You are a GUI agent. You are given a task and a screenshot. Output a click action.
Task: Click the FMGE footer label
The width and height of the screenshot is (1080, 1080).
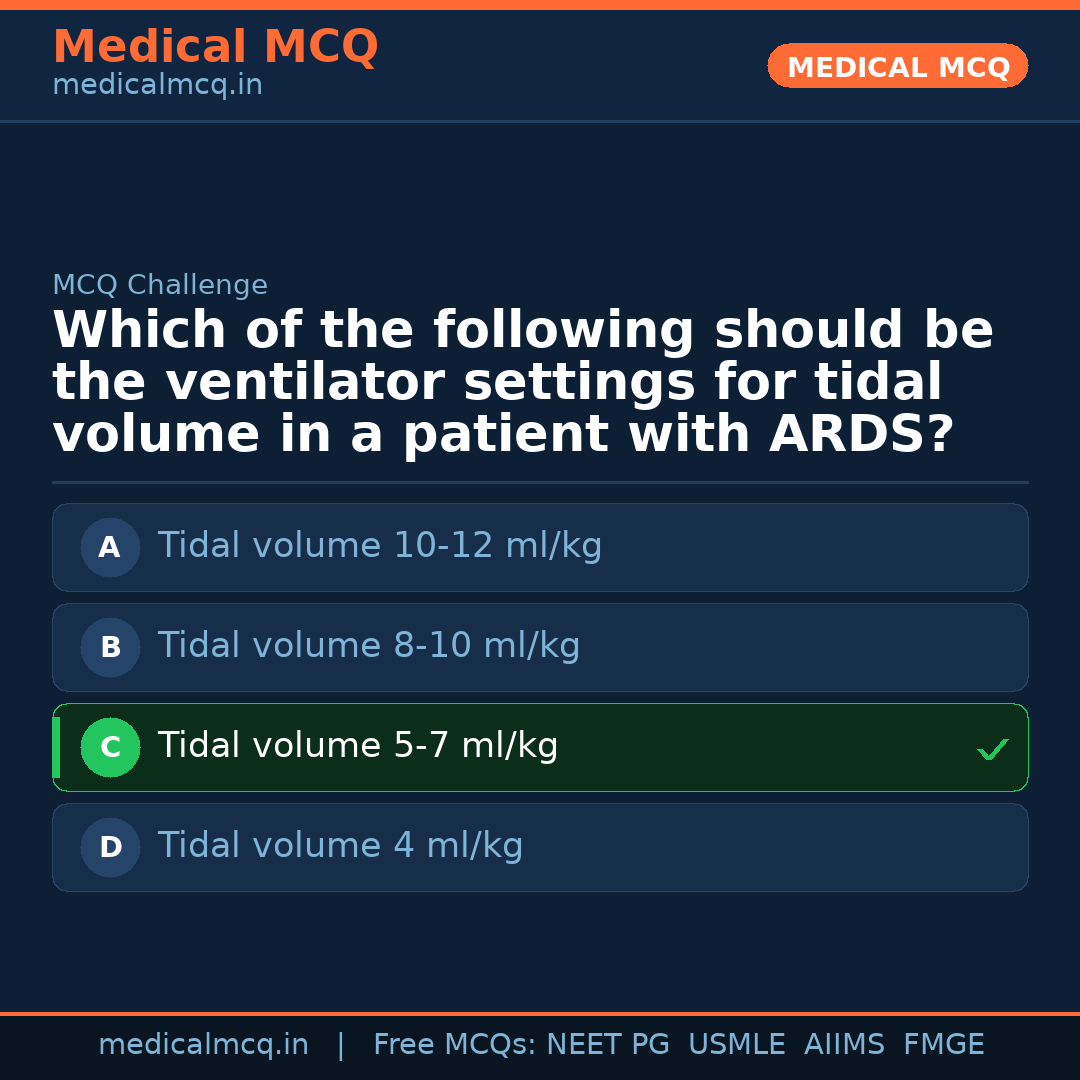coord(943,1045)
